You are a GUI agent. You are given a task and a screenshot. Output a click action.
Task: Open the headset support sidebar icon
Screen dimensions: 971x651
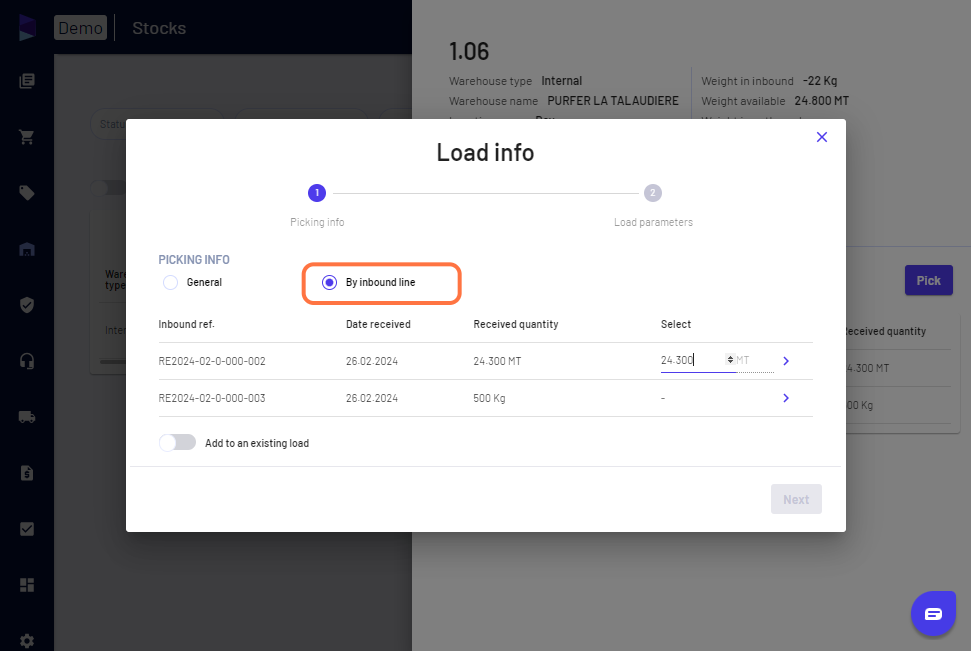tap(27, 360)
